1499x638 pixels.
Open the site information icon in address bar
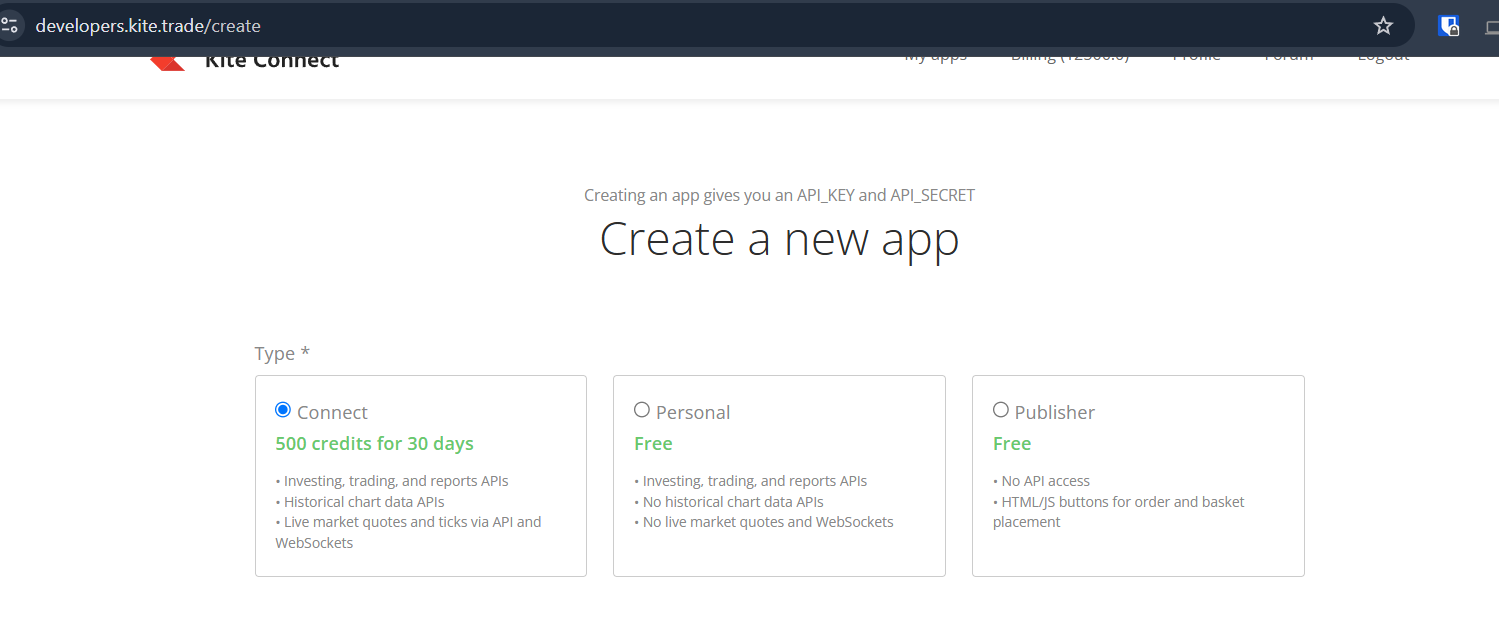click(x=9, y=25)
